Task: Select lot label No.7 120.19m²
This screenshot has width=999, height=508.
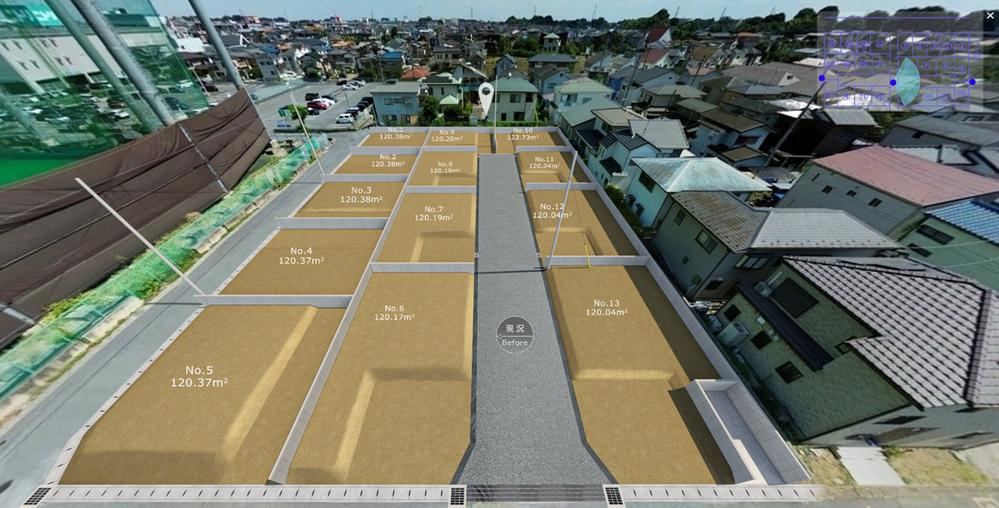Action: (433, 214)
